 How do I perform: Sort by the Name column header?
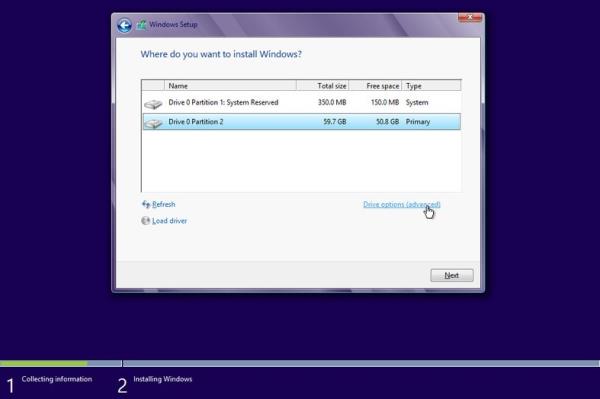click(x=230, y=86)
